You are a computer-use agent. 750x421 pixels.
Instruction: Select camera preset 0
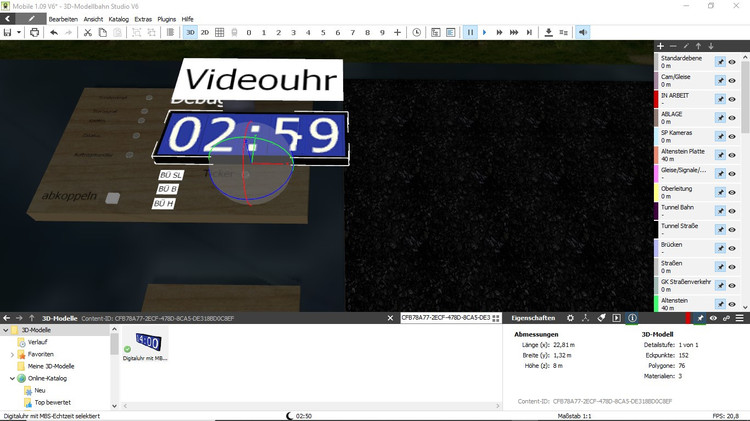[249, 33]
